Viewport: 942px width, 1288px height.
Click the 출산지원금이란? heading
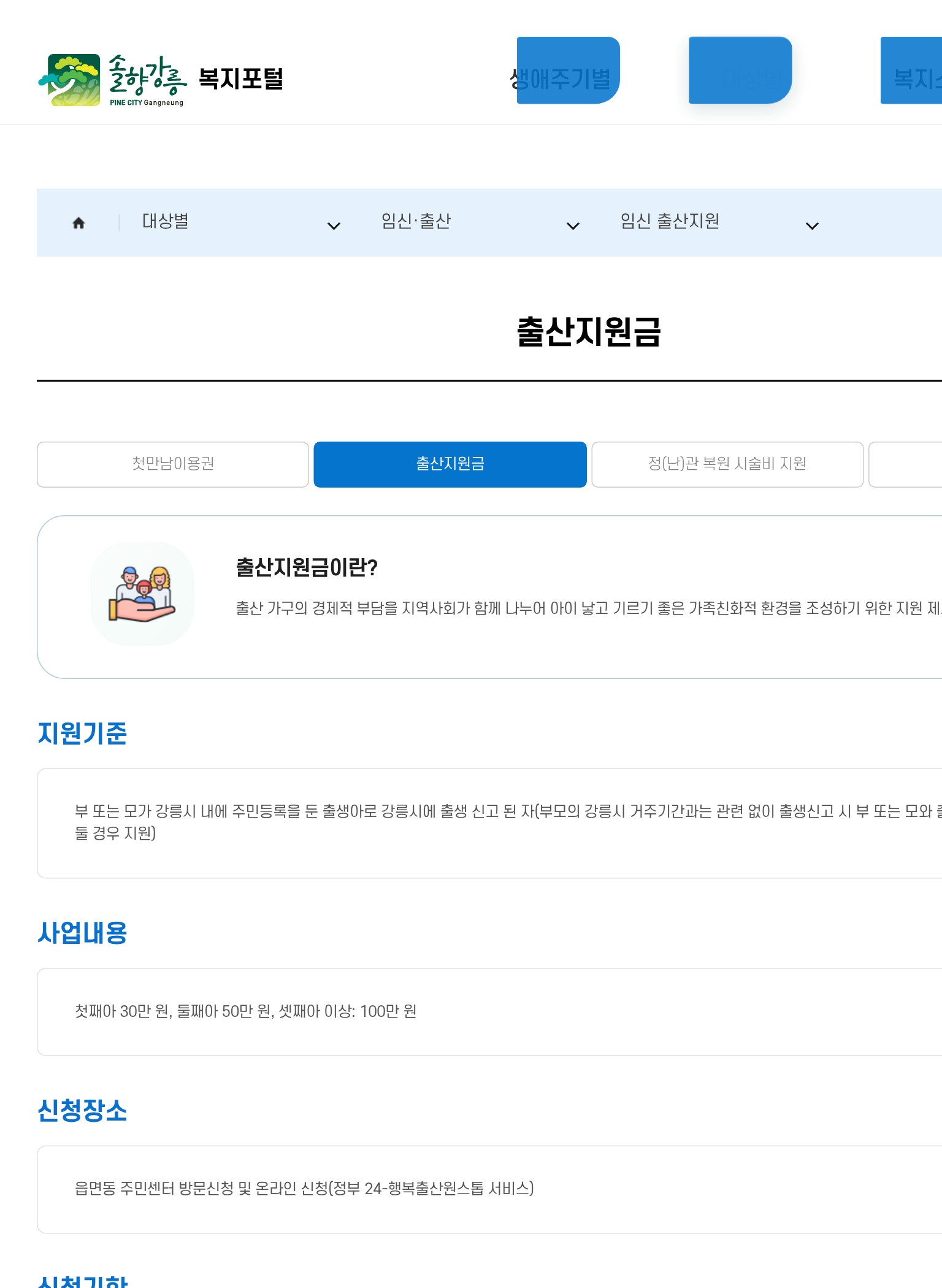click(307, 567)
